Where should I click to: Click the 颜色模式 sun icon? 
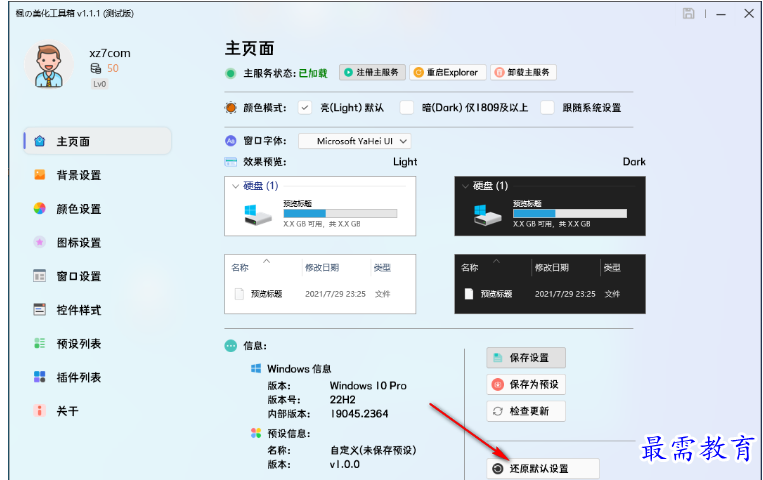tap(231, 108)
